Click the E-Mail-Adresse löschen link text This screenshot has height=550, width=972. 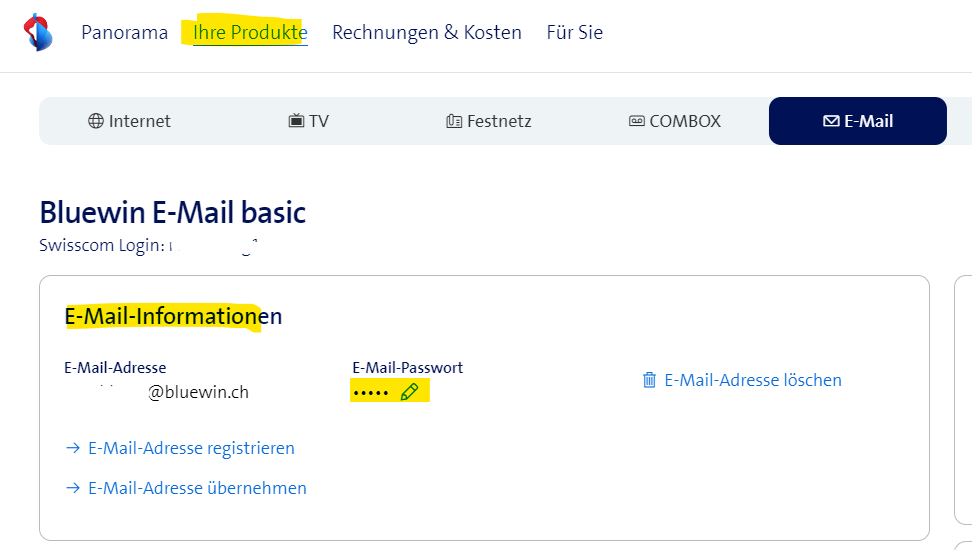point(753,380)
